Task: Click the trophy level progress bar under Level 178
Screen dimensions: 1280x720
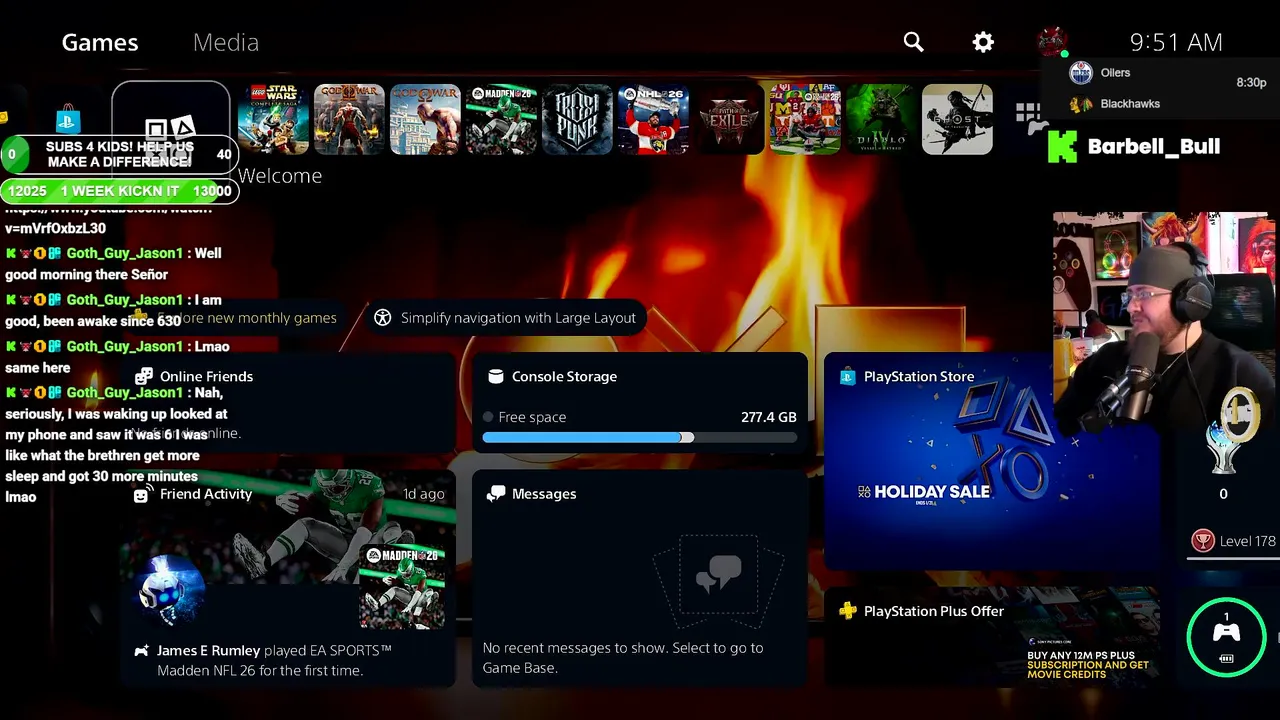Action: [1233, 560]
